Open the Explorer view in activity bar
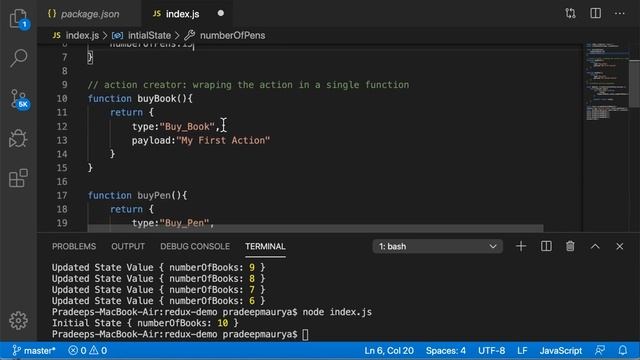Viewport: 640px width, 360px height. 18,18
